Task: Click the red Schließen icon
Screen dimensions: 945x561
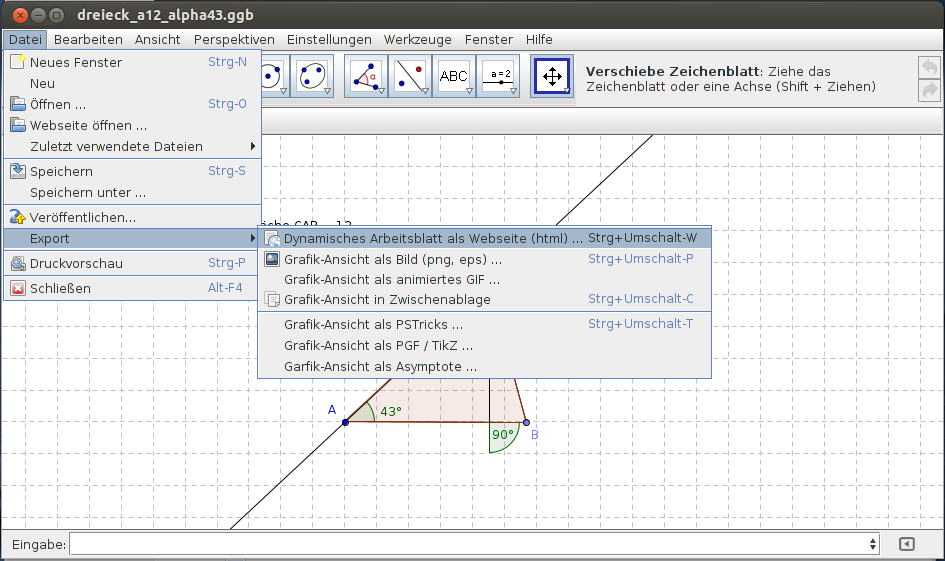Action: click(17, 288)
